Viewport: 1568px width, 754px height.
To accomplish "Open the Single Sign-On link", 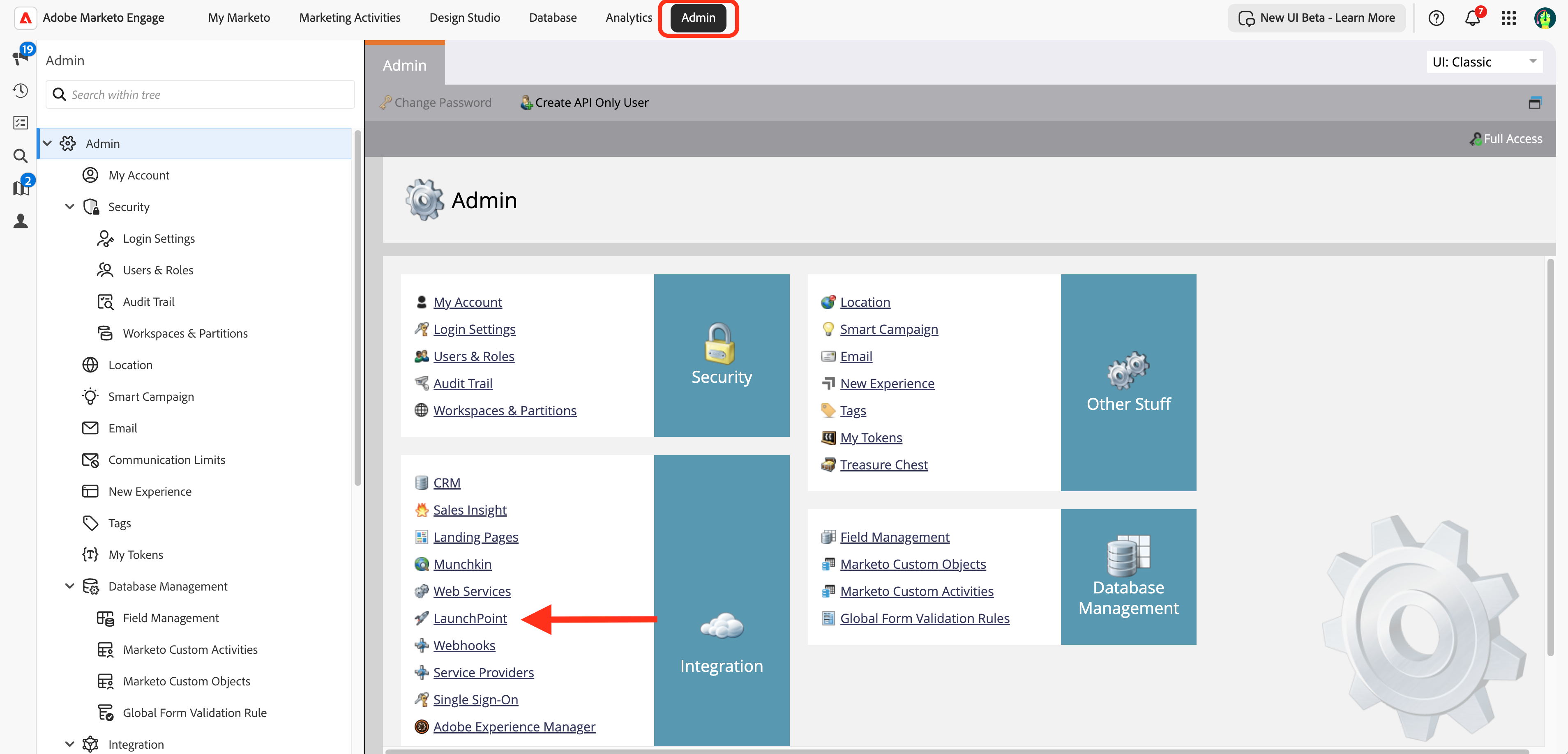I will (x=475, y=700).
